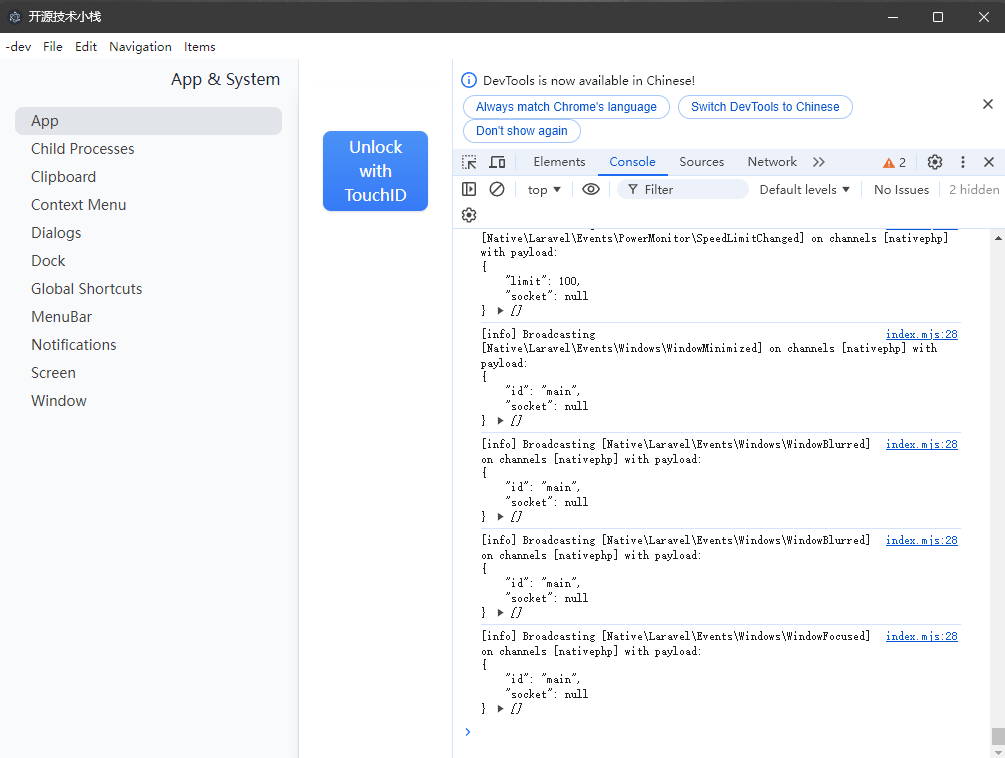The image size is (1005, 758).
Task: Open the File menu
Action: coord(53,47)
